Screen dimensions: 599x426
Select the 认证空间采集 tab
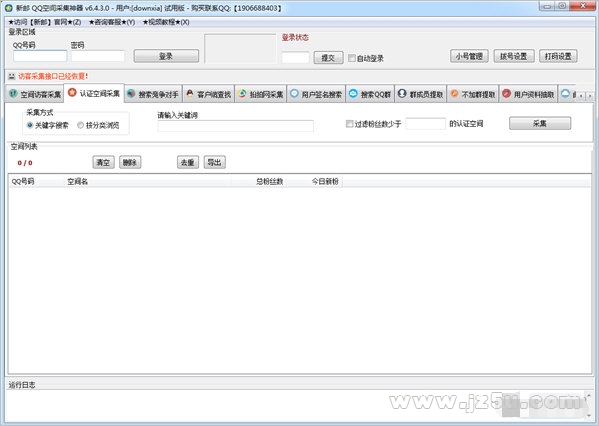pos(94,93)
